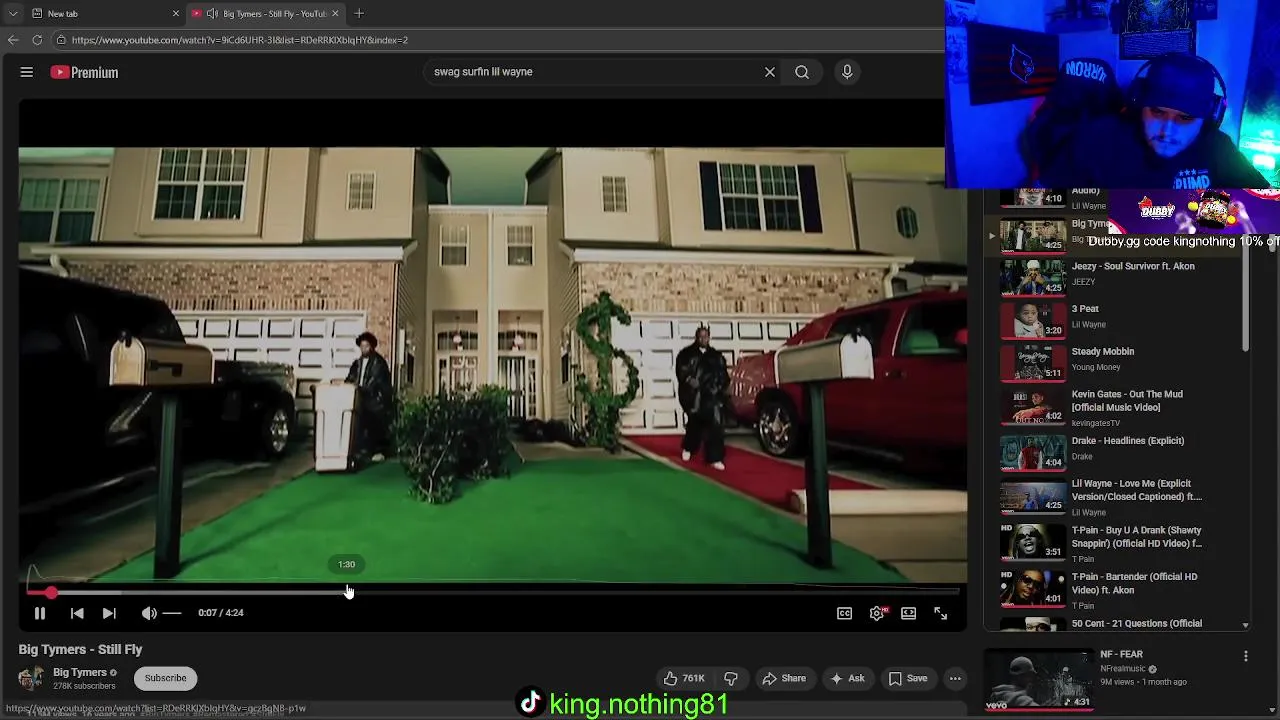Select the Big Tymers - Still Fly browser tab
Image resolution: width=1280 pixels, height=720 pixels.
pos(265,13)
